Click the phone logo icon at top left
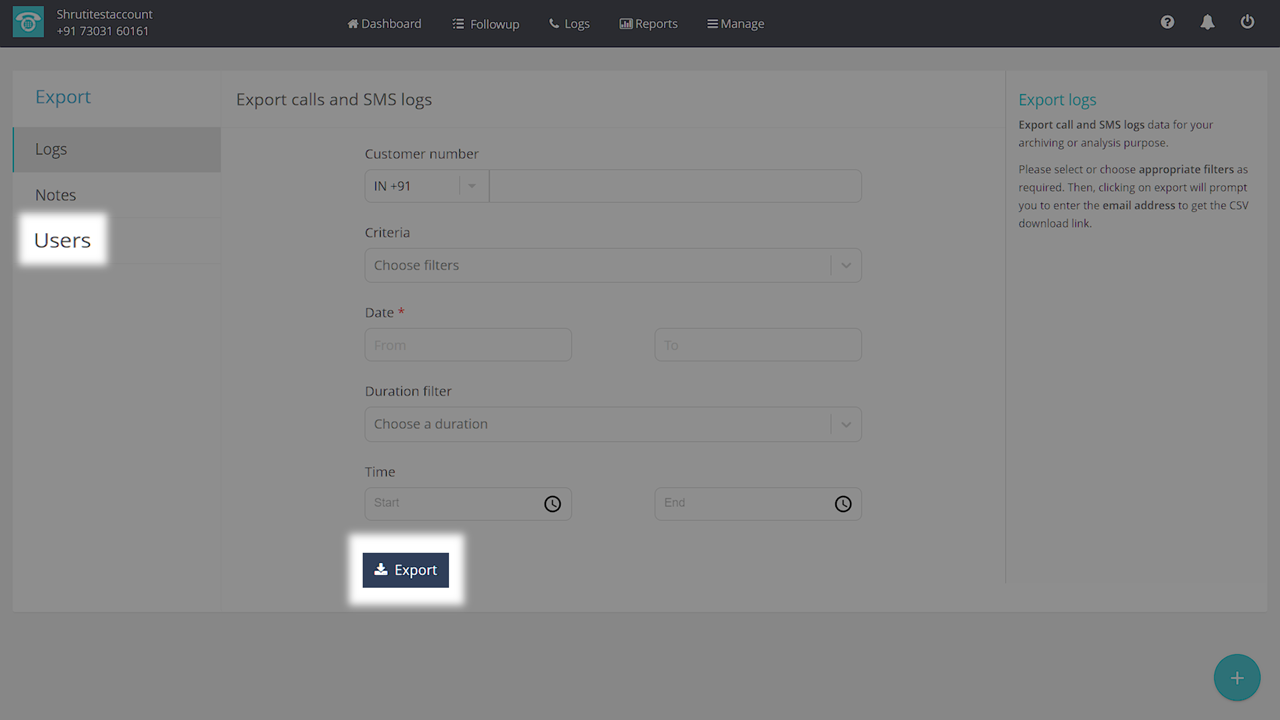This screenshot has width=1280, height=720. coord(28,23)
